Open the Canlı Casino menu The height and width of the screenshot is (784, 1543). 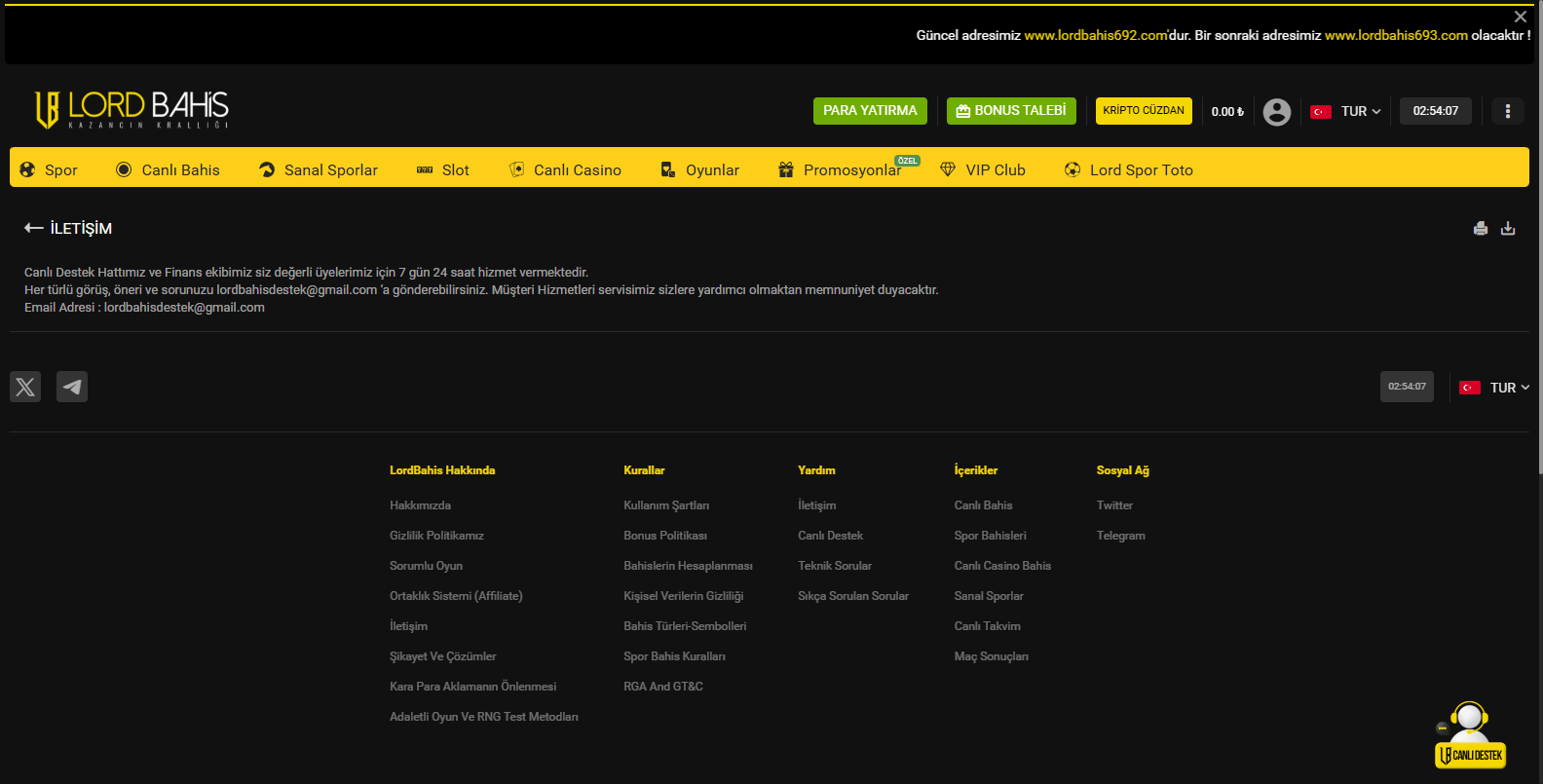pyautogui.click(x=565, y=169)
